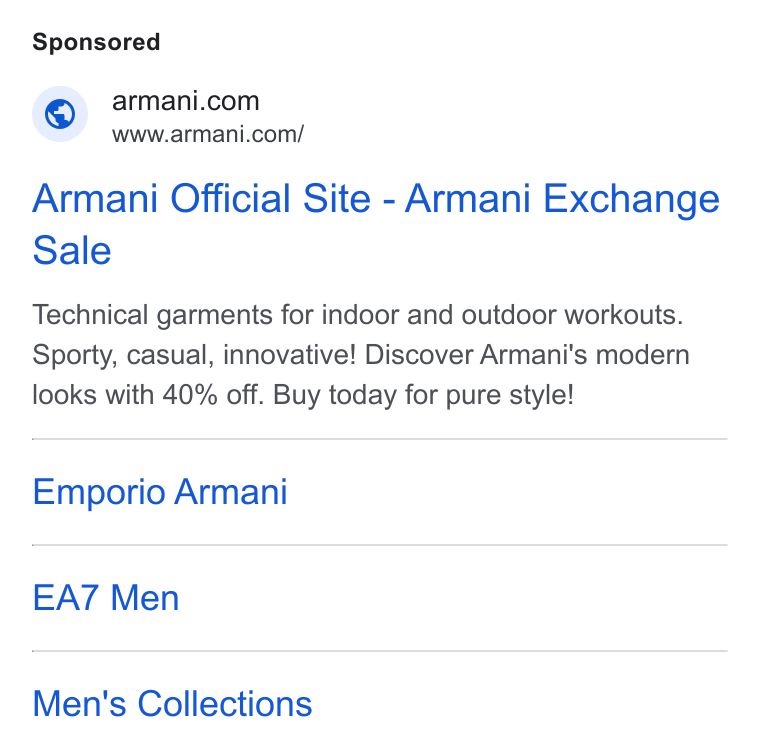Screen dimensions: 760x756
Task: Click the word 'Collections' in the last sitelink
Action: [225, 704]
